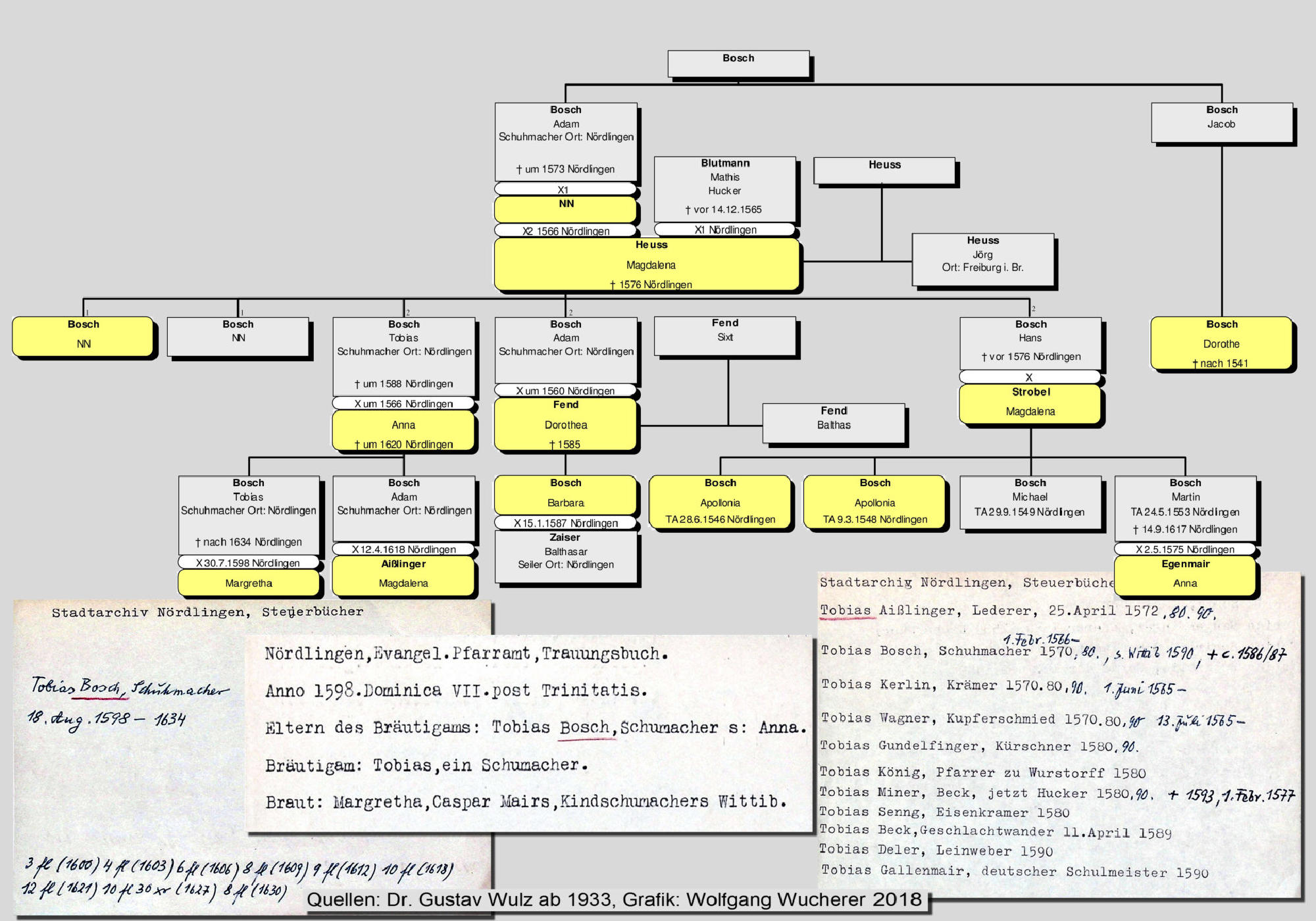Screen dimensions: 1316x921
Task: Click the Jörg Heuss Freiburg box
Action: point(982,259)
